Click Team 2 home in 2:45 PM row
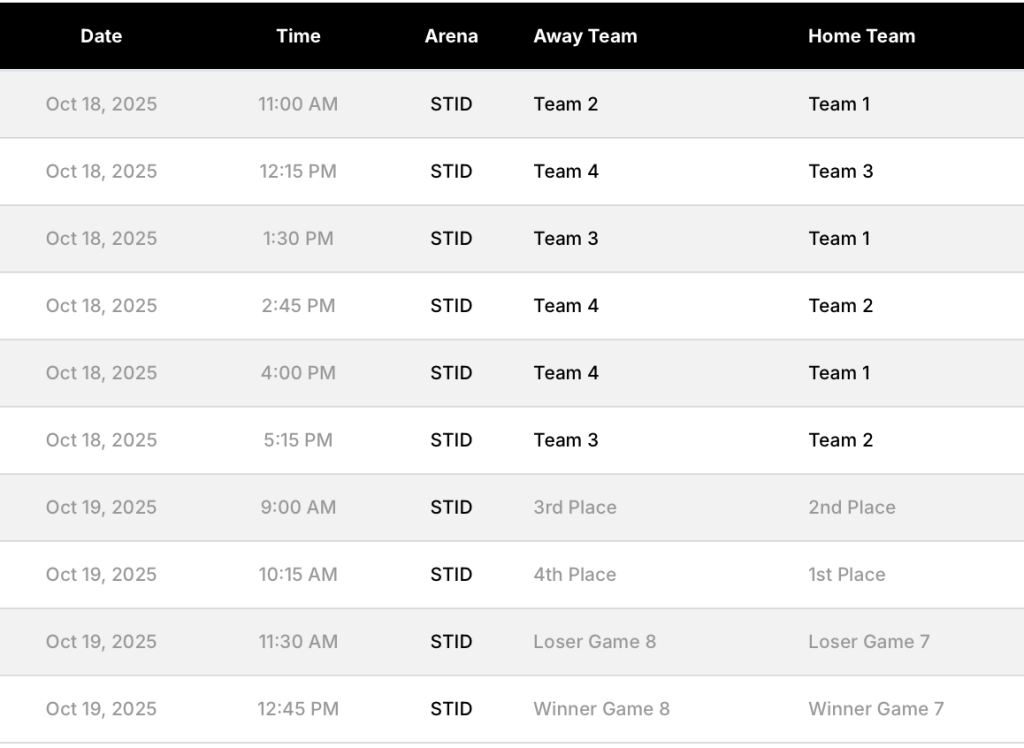Viewport: 1024px width, 748px height. [840, 306]
